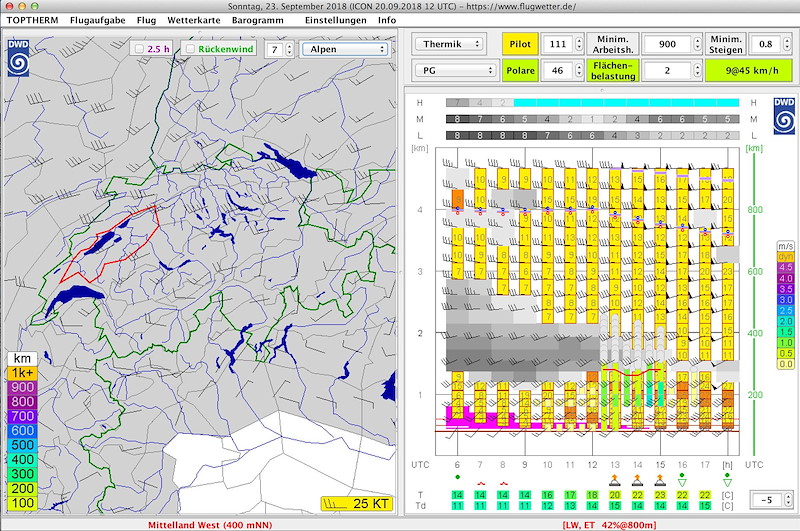Click the yellow Pilot button
The image size is (800, 531).
coord(520,44)
